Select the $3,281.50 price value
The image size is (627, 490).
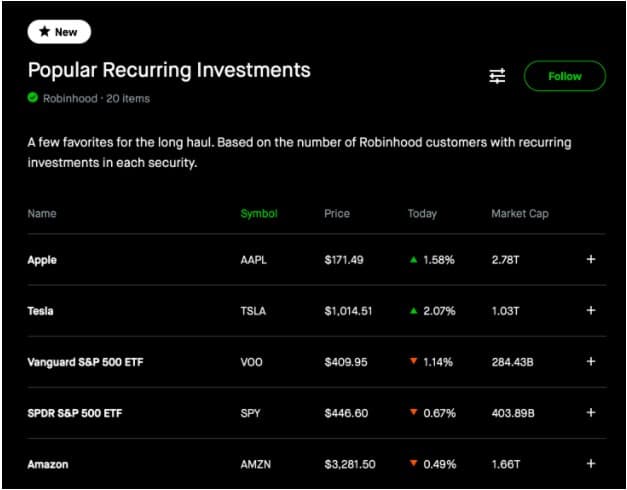pyautogui.click(x=350, y=464)
